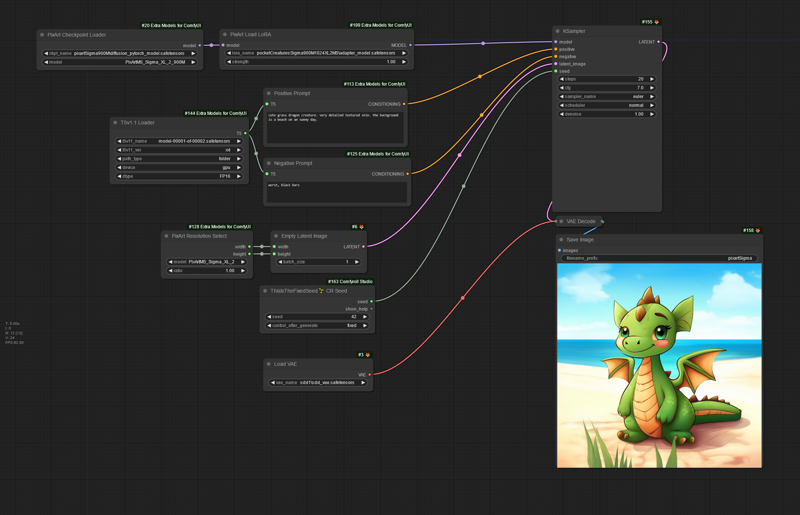This screenshot has height=515, width=800.
Task: Decrease batch_size with left arrow
Action: [280, 262]
